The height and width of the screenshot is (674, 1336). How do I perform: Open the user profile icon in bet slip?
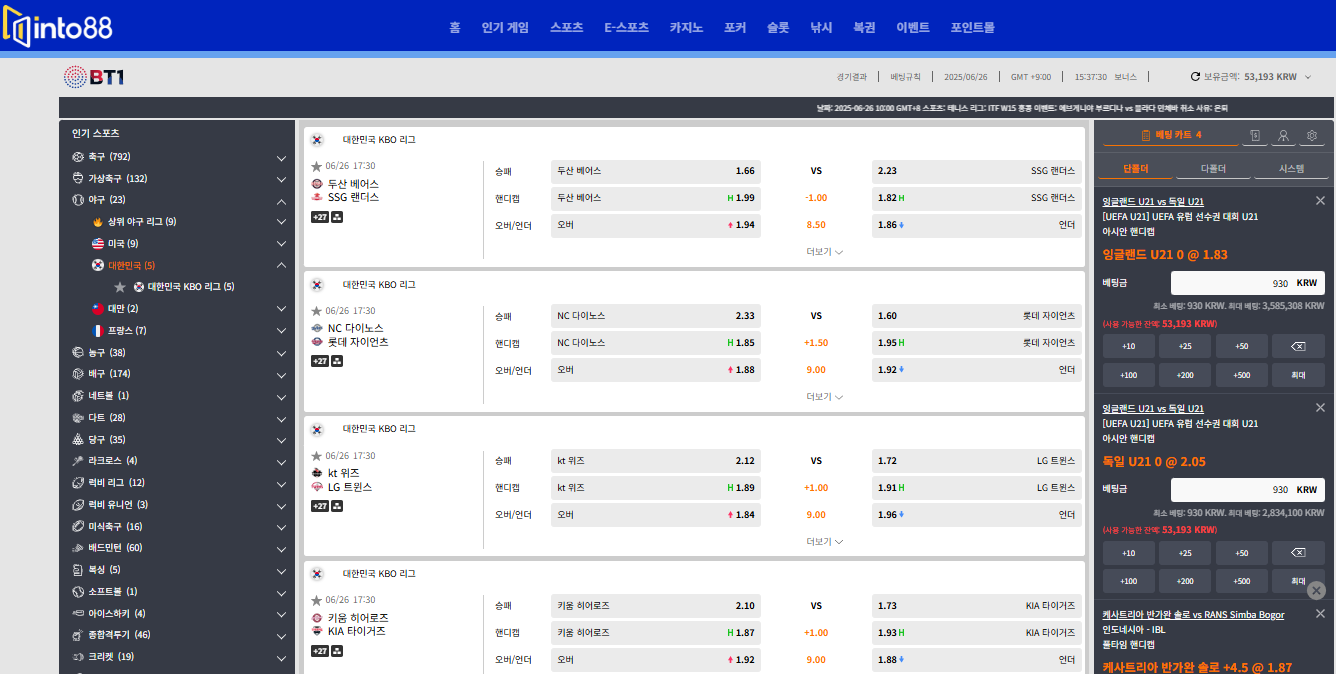[x=1284, y=136]
